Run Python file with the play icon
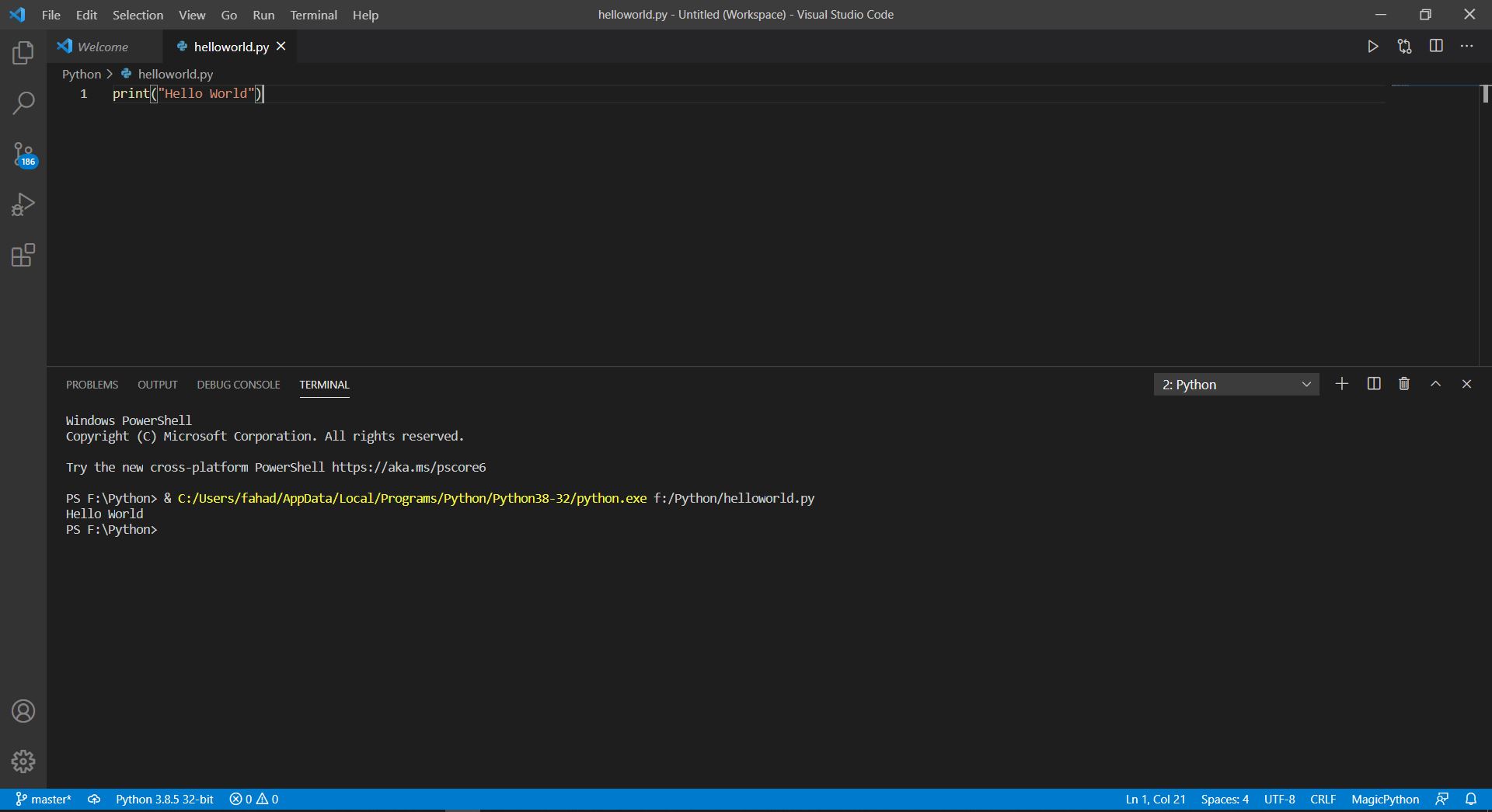The image size is (1492, 812). [x=1373, y=47]
